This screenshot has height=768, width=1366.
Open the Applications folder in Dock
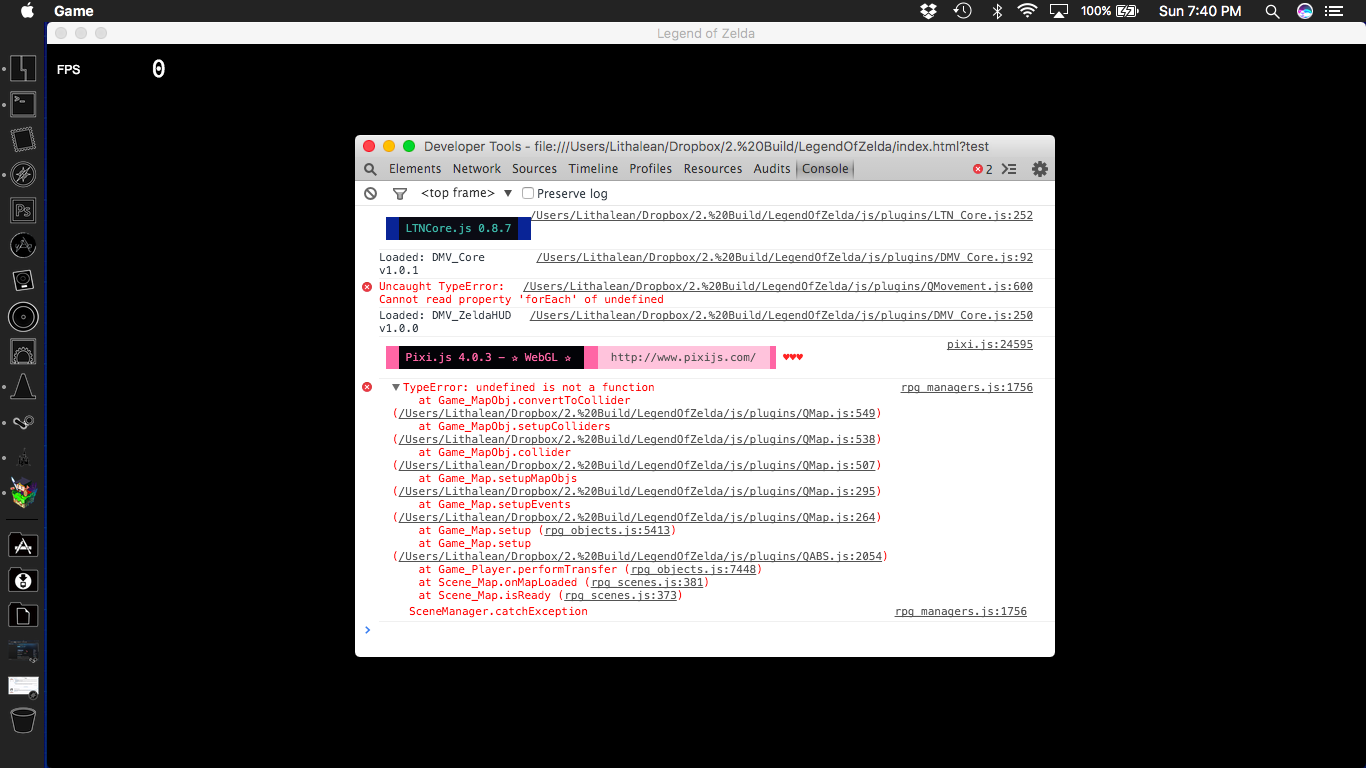point(23,545)
